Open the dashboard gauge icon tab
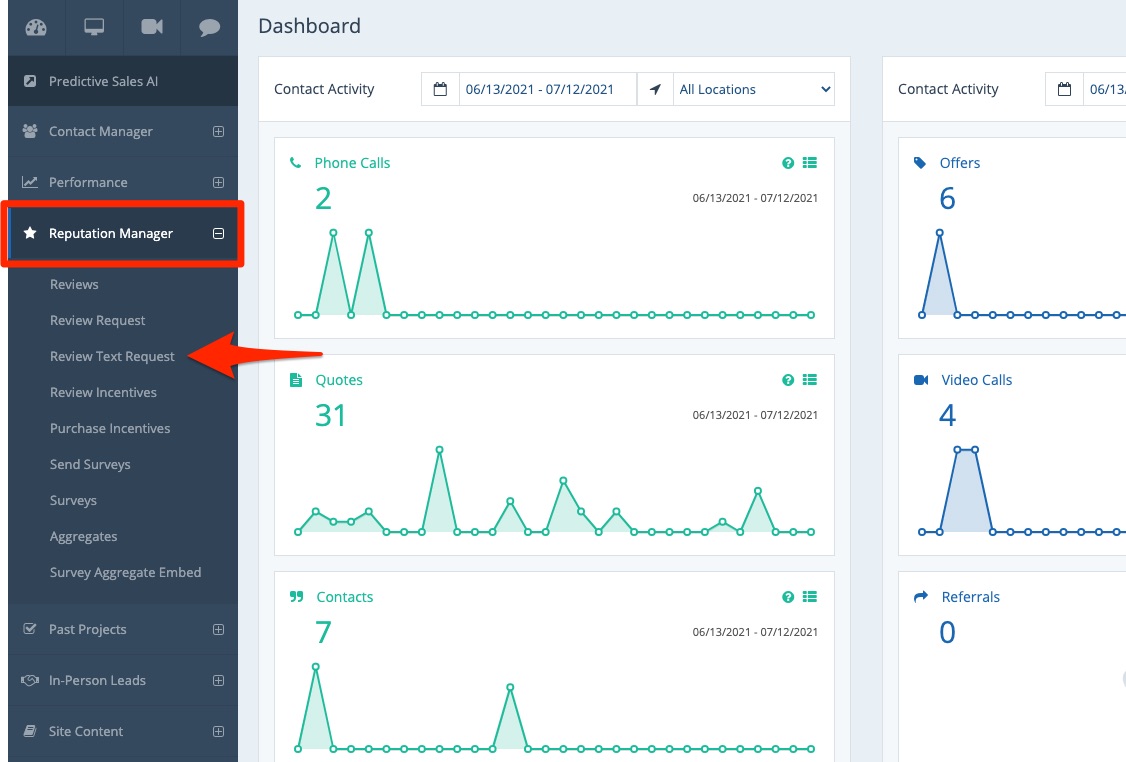Viewport: 1126px width, 762px height. pos(36,27)
